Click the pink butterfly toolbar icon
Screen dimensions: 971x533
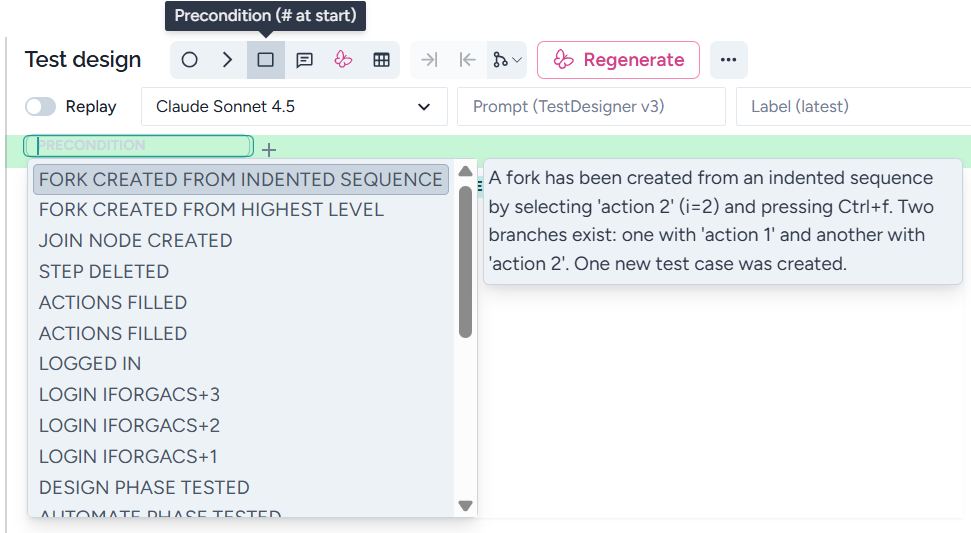click(x=343, y=60)
